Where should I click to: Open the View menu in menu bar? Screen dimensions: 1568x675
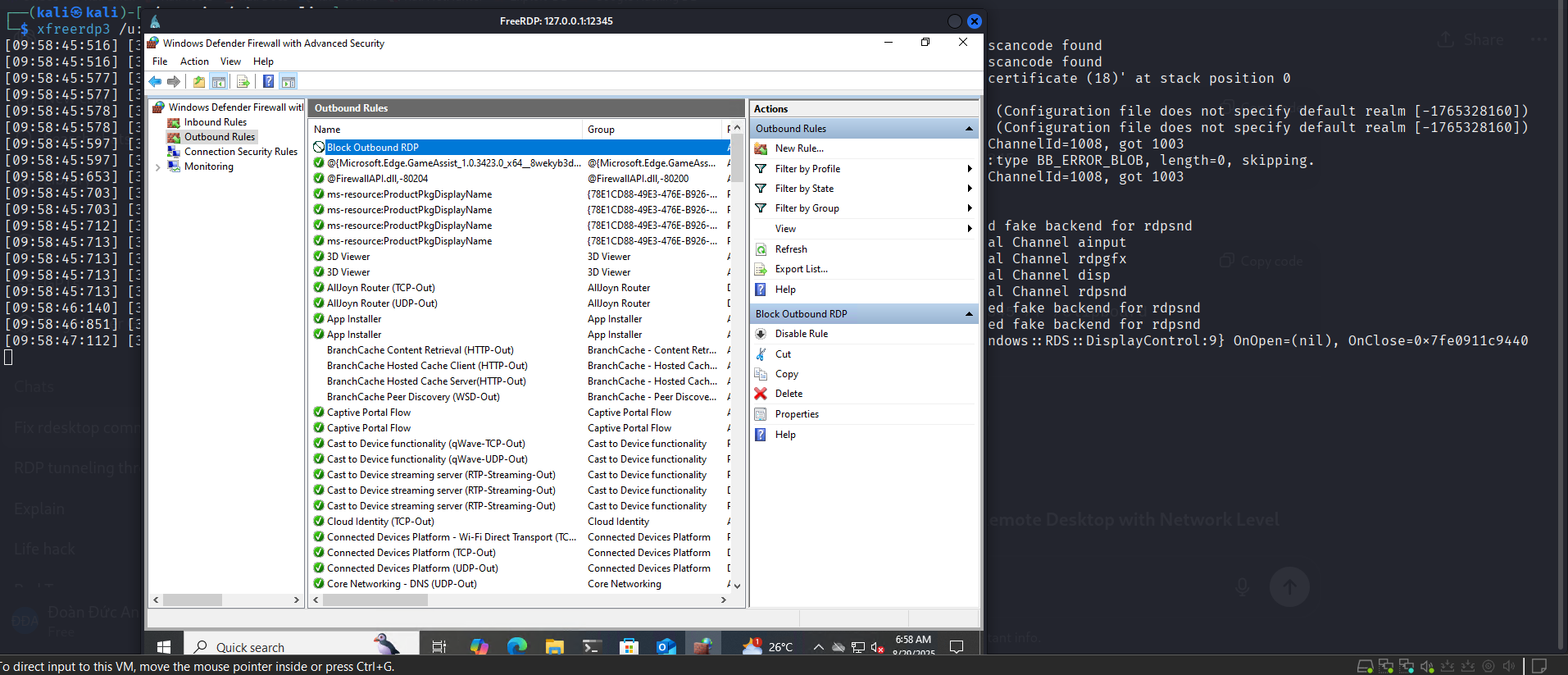coord(230,62)
